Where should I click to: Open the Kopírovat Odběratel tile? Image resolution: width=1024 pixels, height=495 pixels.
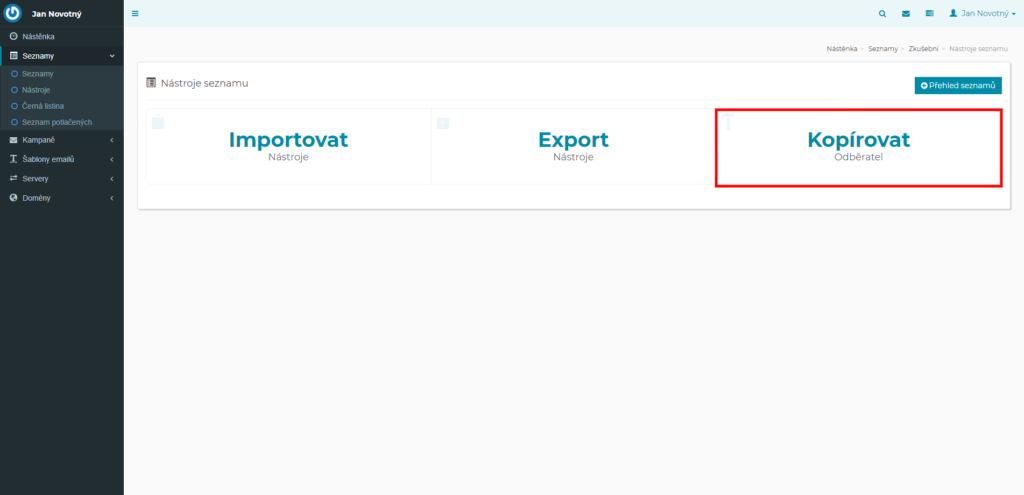[858, 148]
